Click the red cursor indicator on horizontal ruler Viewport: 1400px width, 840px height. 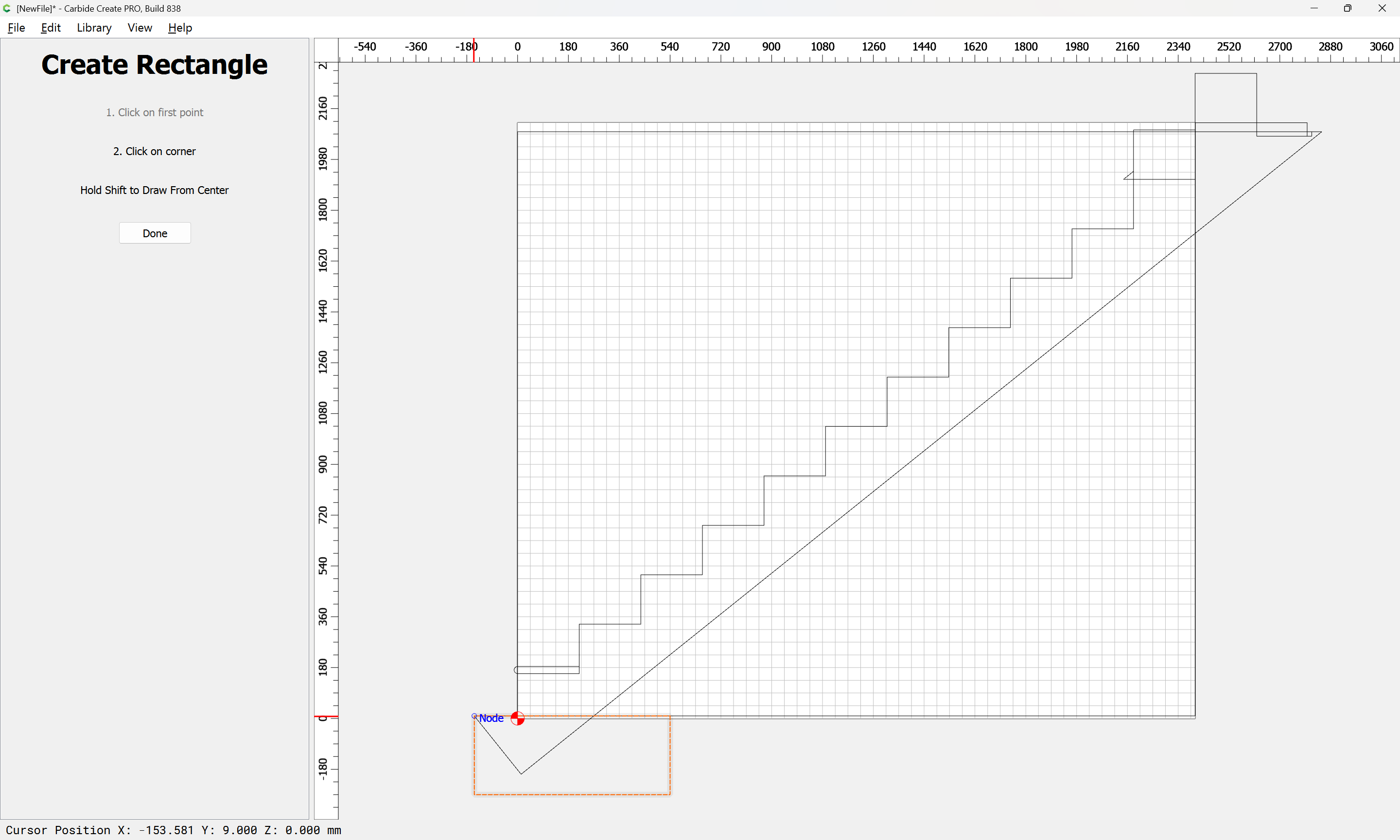coord(474,50)
